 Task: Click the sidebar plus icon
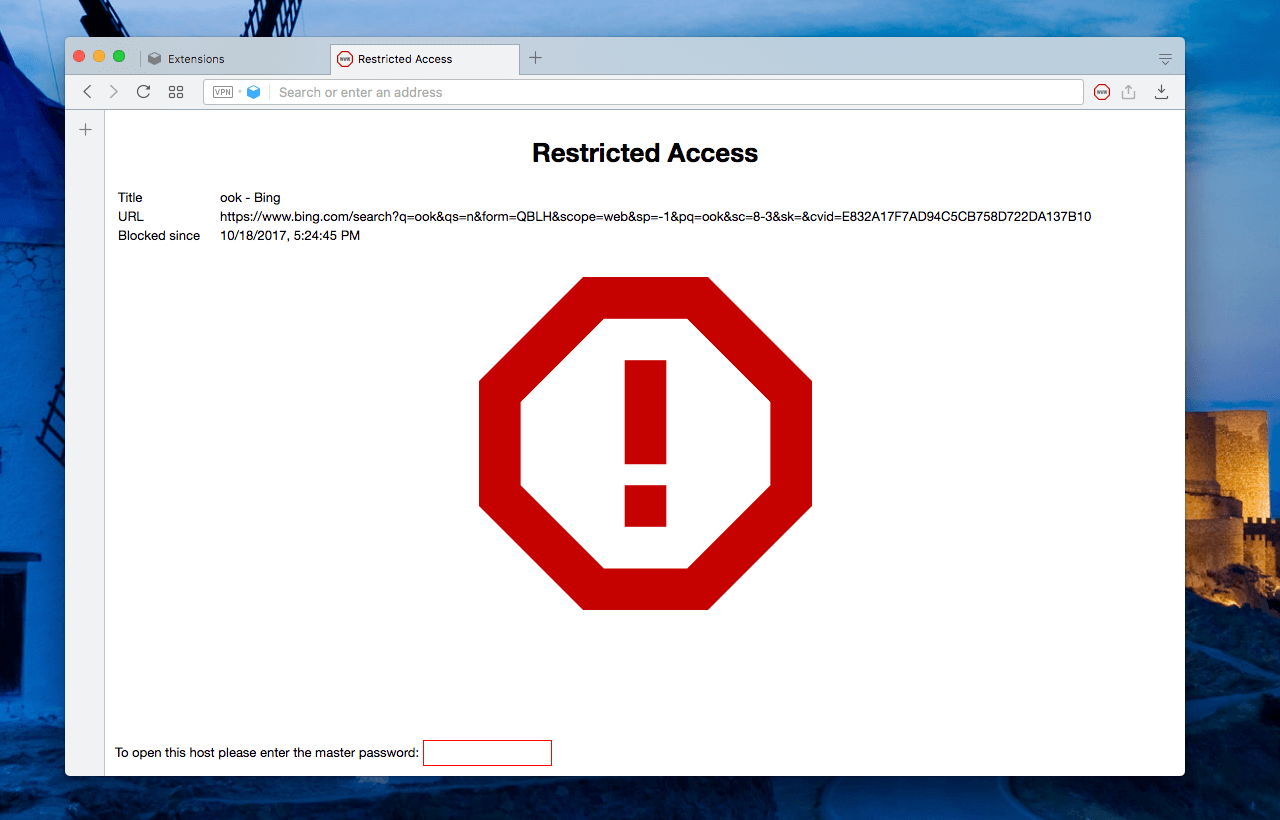[x=85, y=129]
